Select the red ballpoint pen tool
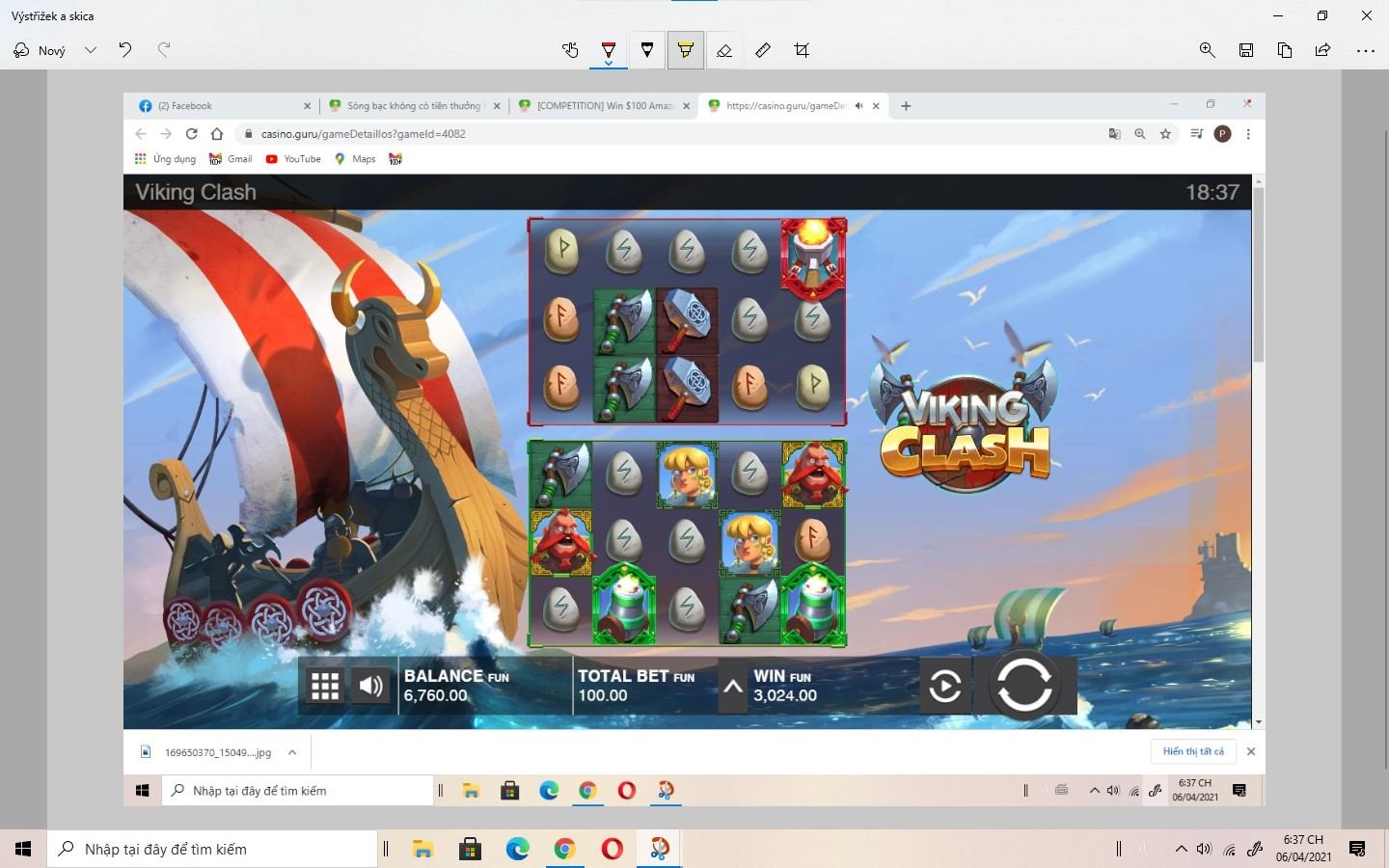Screen dimensions: 1389x868 pos(609,50)
